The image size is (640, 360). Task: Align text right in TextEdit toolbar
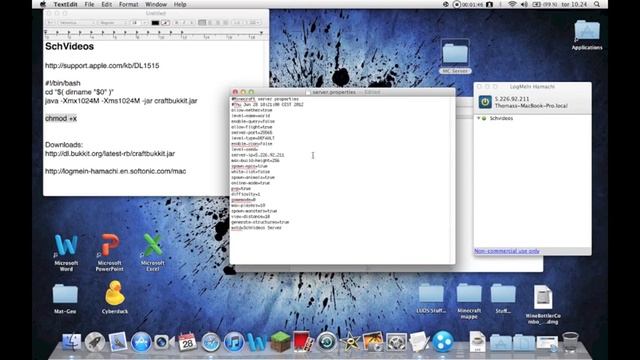coord(218,23)
